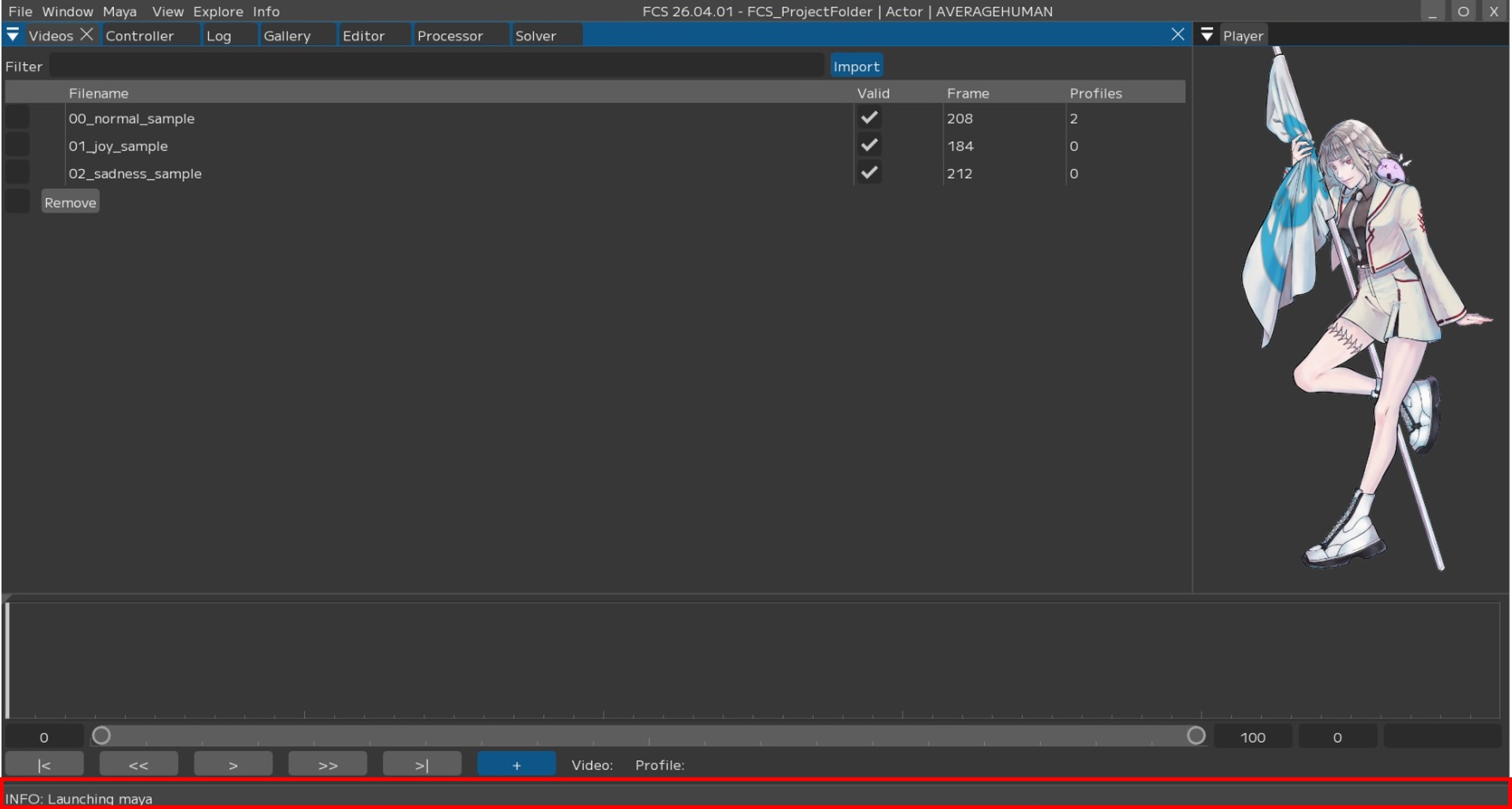
Task: Toggle Valid checkmark for 02_sadness_sample
Action: tap(869, 173)
